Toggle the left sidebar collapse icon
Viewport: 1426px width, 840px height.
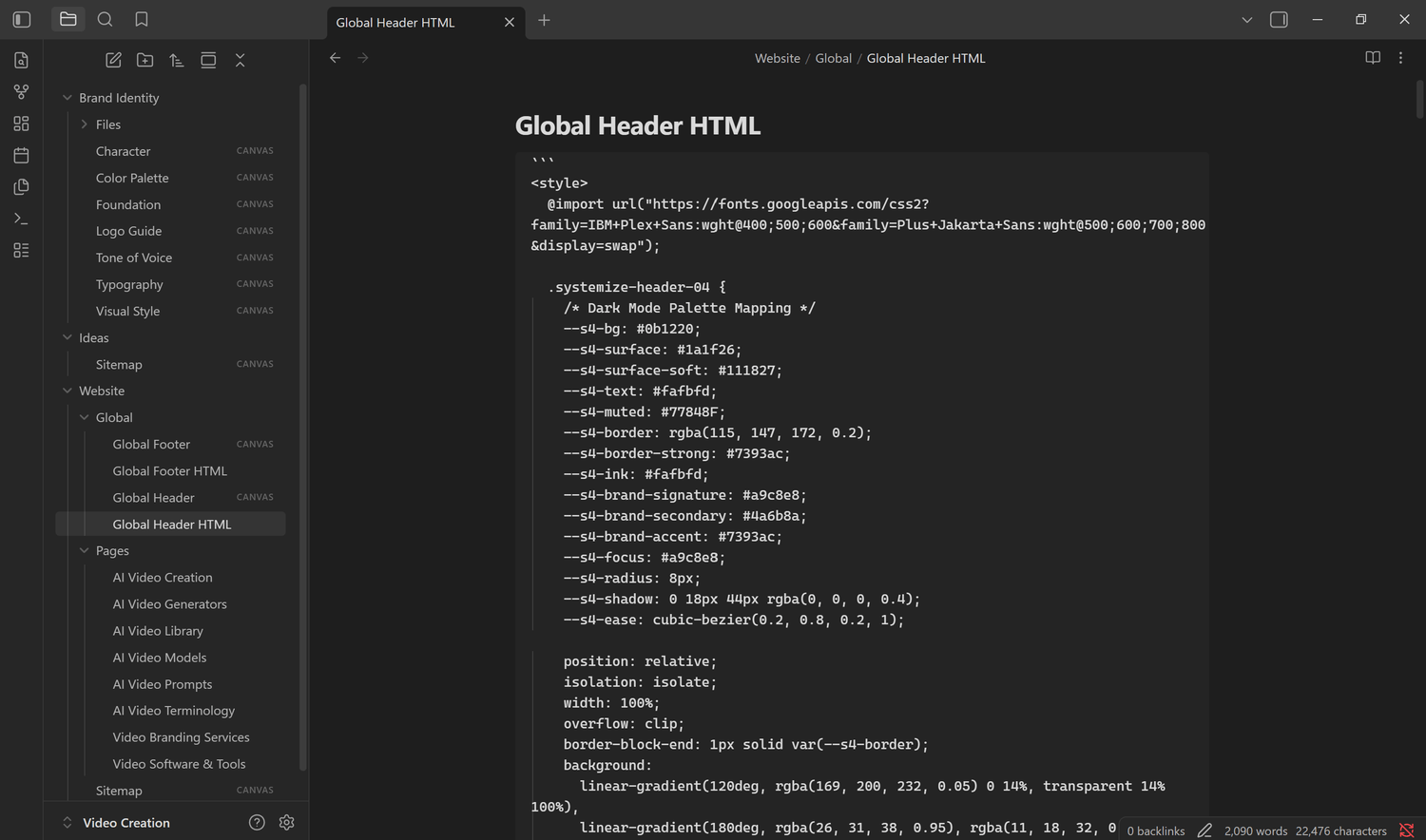22,19
